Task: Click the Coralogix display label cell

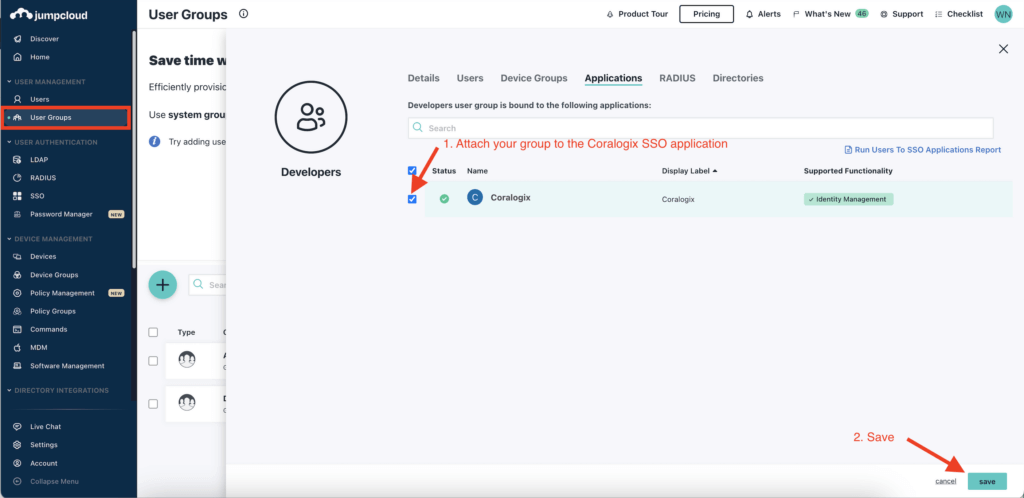Action: [x=678, y=200]
